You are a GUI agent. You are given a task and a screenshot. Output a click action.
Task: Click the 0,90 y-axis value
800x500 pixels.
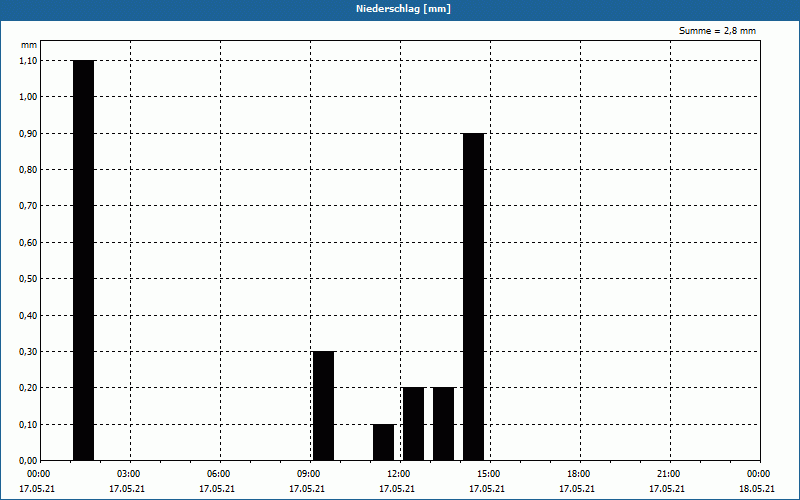pos(29,133)
